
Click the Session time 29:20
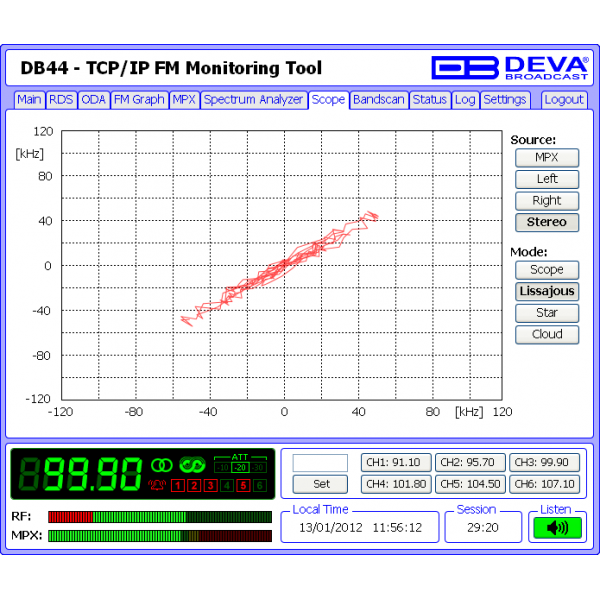483,528
